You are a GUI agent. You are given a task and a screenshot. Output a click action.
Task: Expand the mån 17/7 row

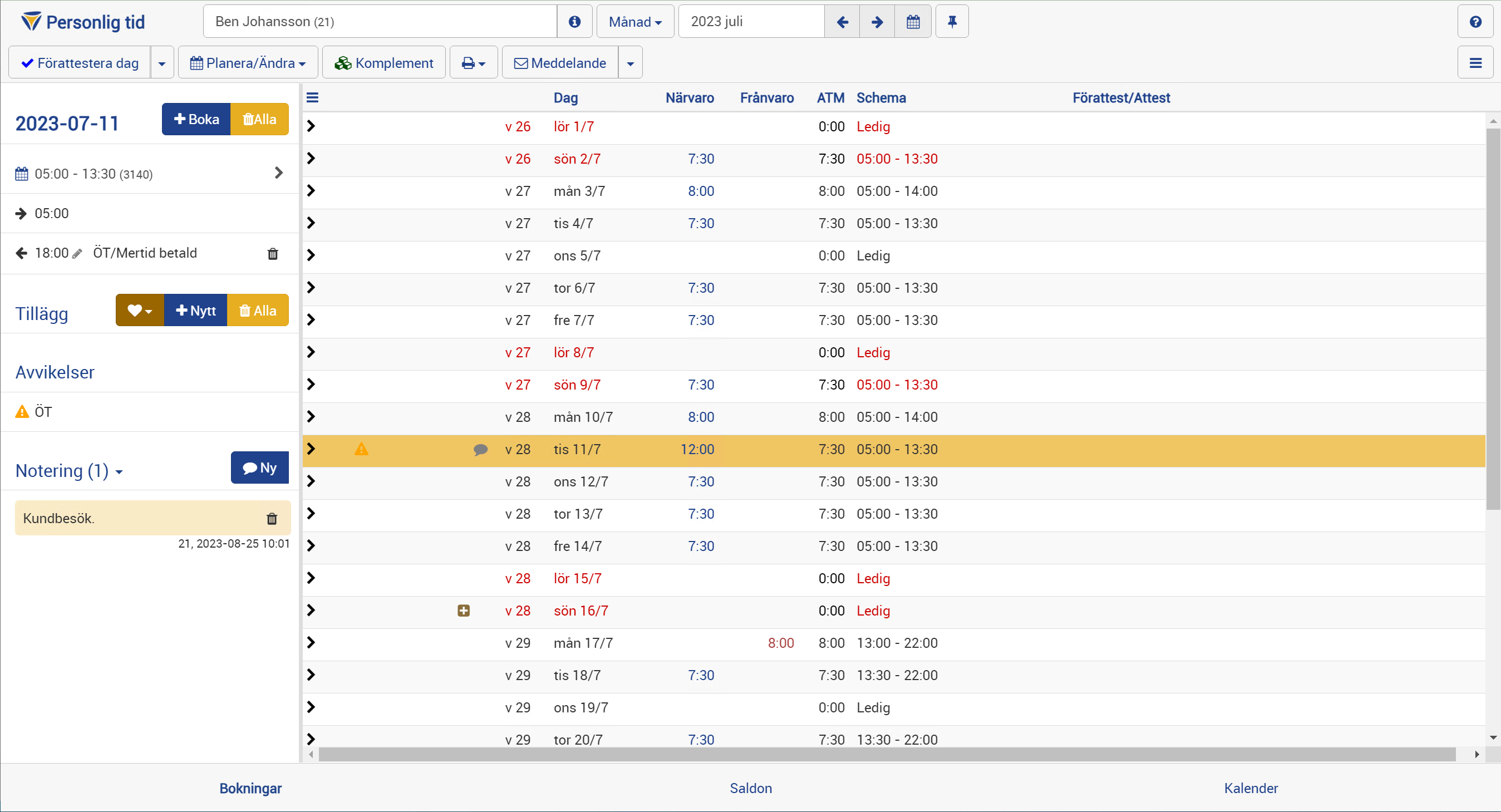[x=311, y=642]
